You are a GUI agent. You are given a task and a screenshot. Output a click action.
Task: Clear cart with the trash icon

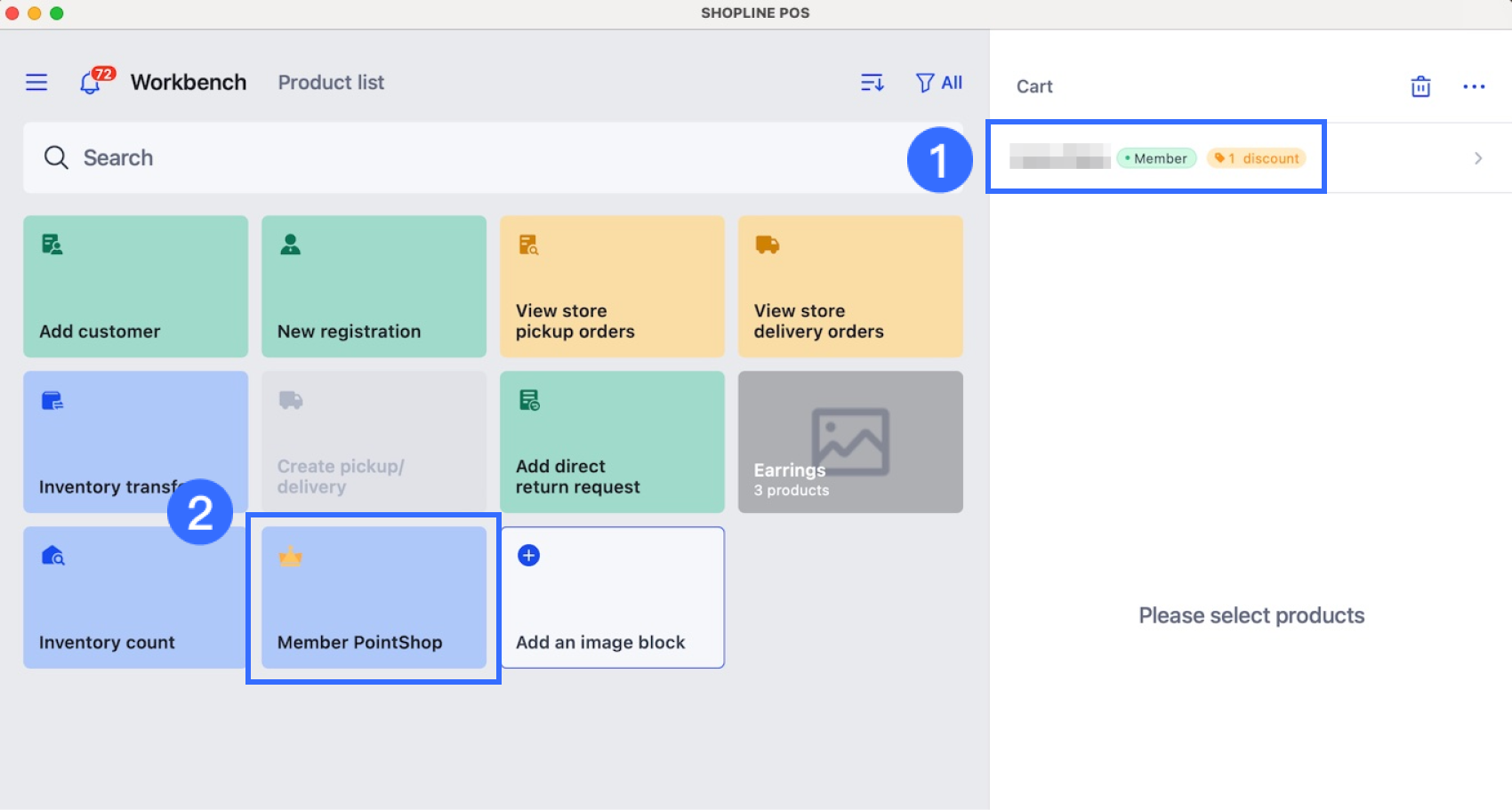point(1420,86)
